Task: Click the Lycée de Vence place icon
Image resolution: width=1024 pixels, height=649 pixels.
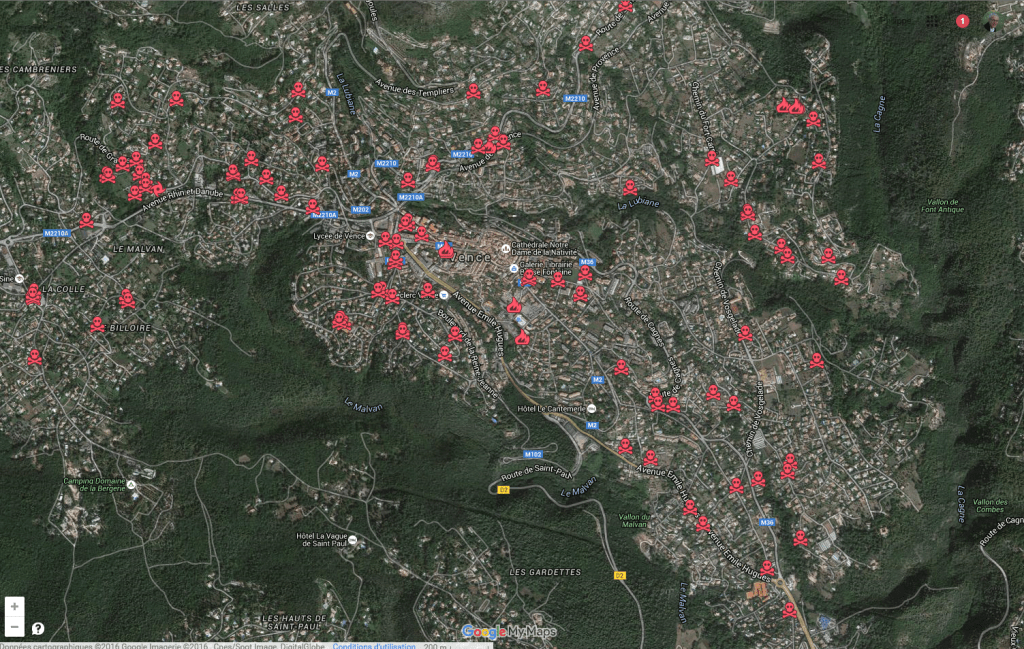Action: coord(370,235)
